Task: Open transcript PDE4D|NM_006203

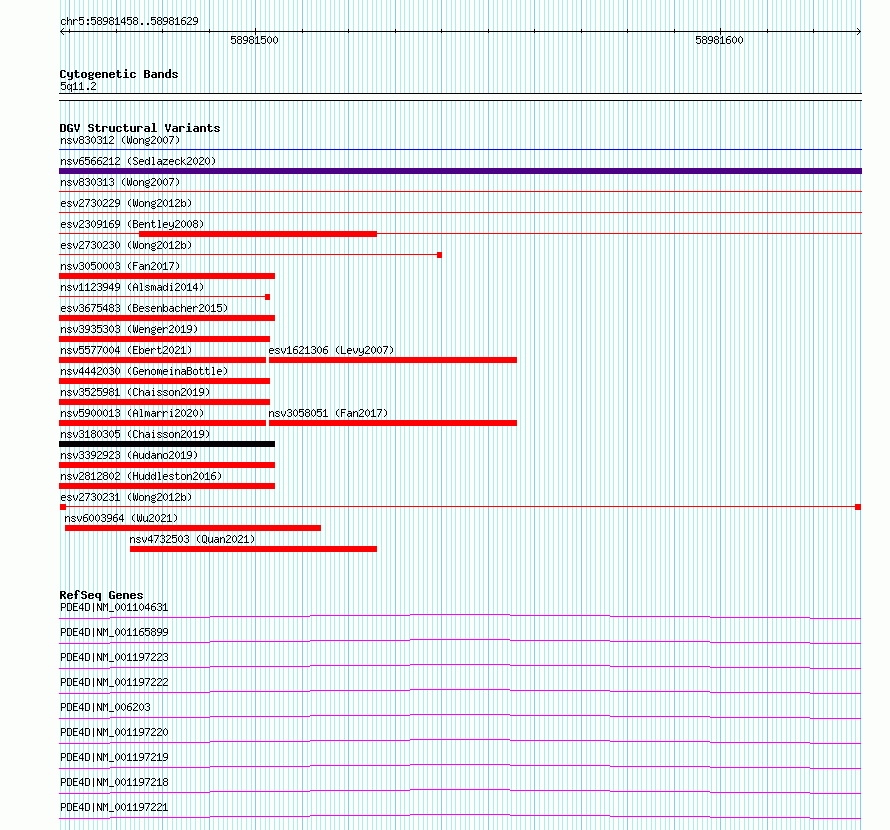Action: tap(105, 707)
